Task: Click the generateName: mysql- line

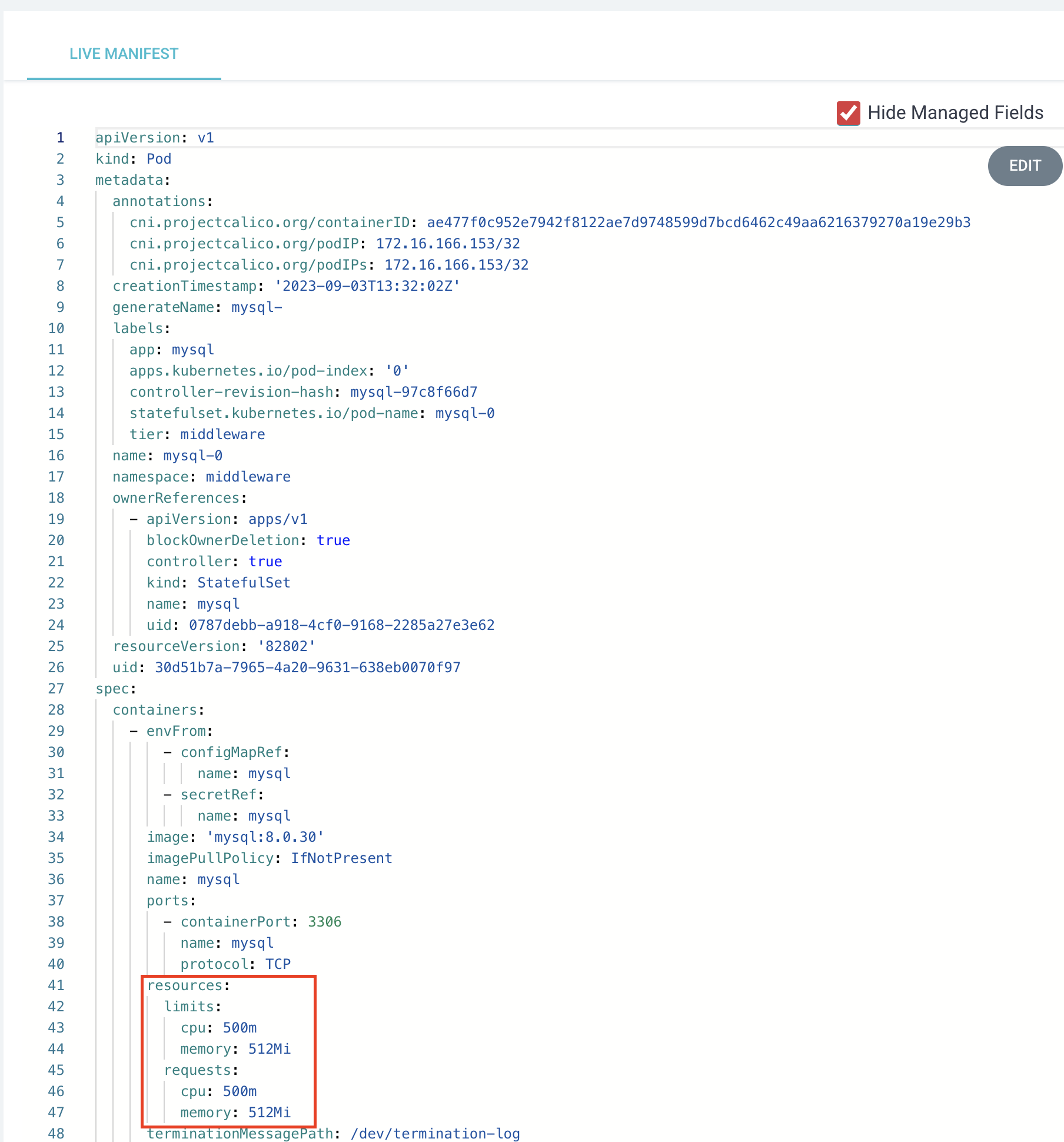Action: coord(198,307)
